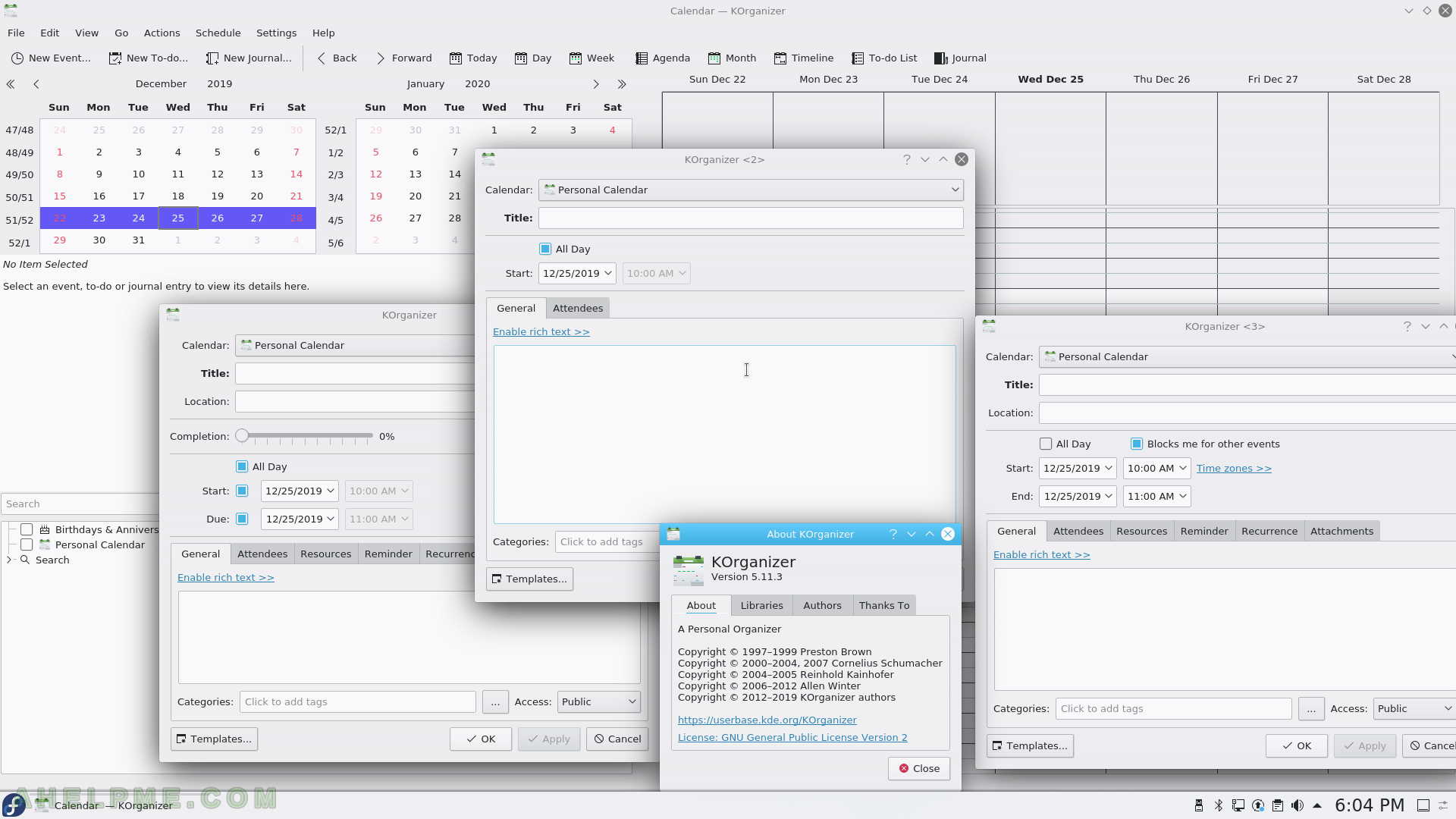The image size is (1456, 819).
Task: Click the volume tray icon
Action: pyautogui.click(x=1298, y=805)
